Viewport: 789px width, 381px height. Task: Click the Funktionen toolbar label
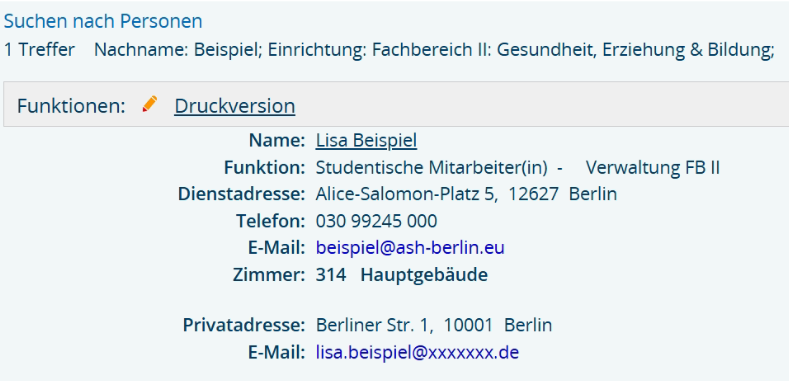pos(71,106)
